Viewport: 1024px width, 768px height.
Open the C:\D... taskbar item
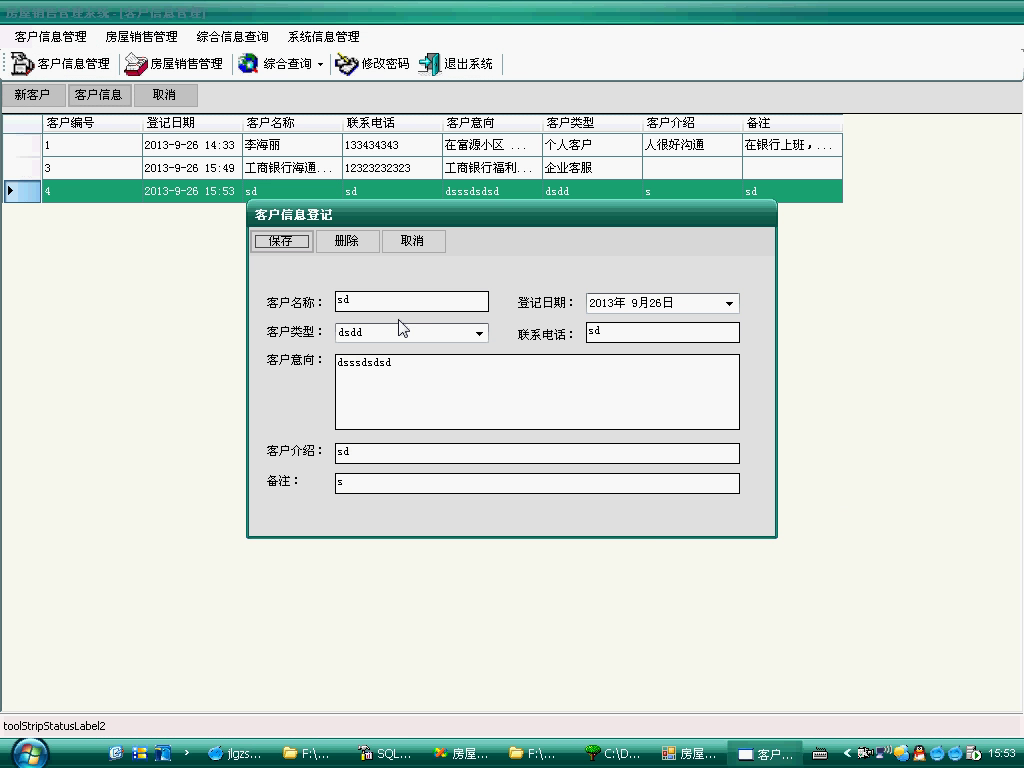click(x=613, y=754)
